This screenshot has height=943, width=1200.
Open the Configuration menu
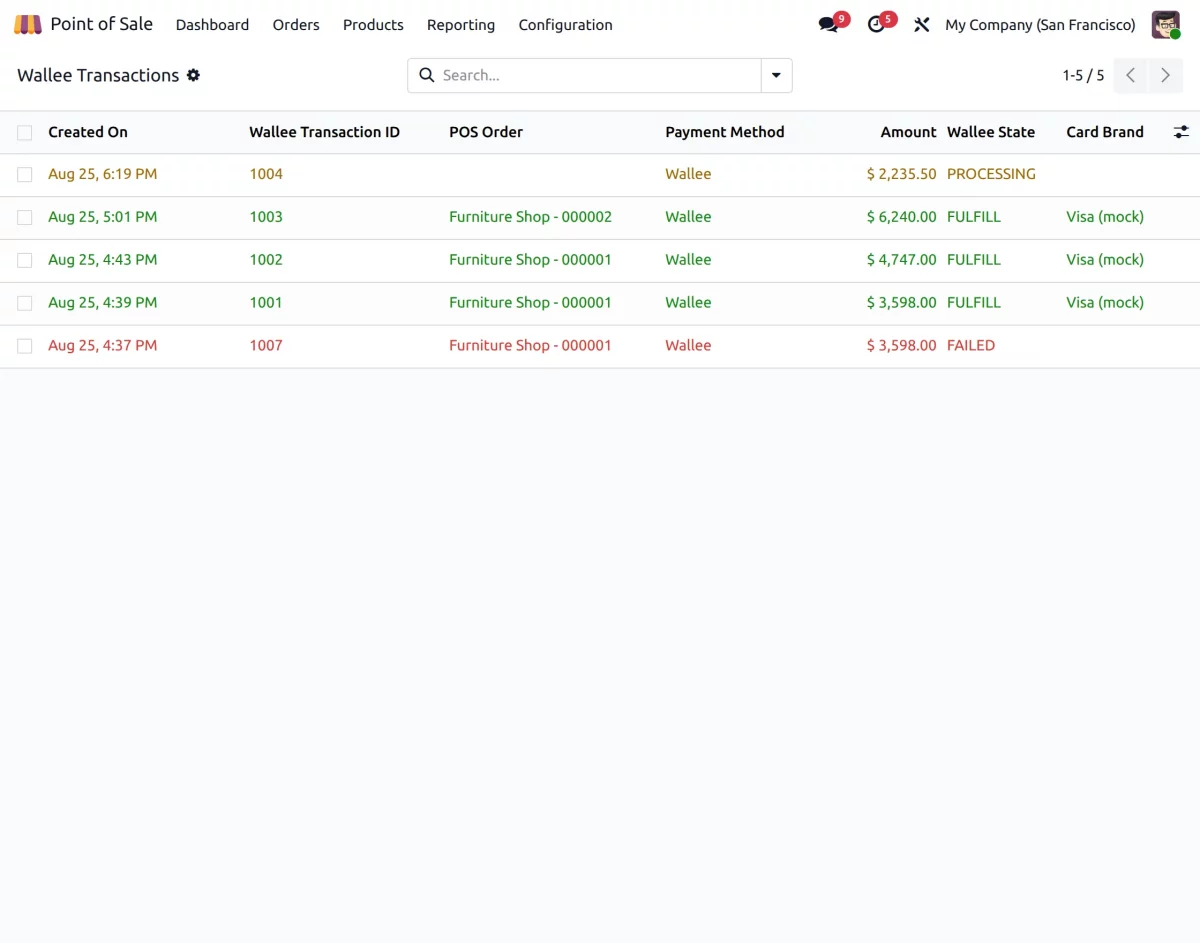[x=565, y=25]
